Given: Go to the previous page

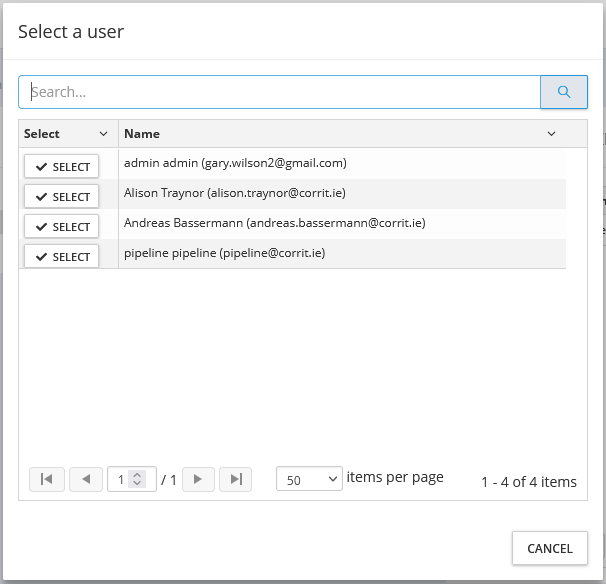Looking at the screenshot, I should click(x=86, y=479).
